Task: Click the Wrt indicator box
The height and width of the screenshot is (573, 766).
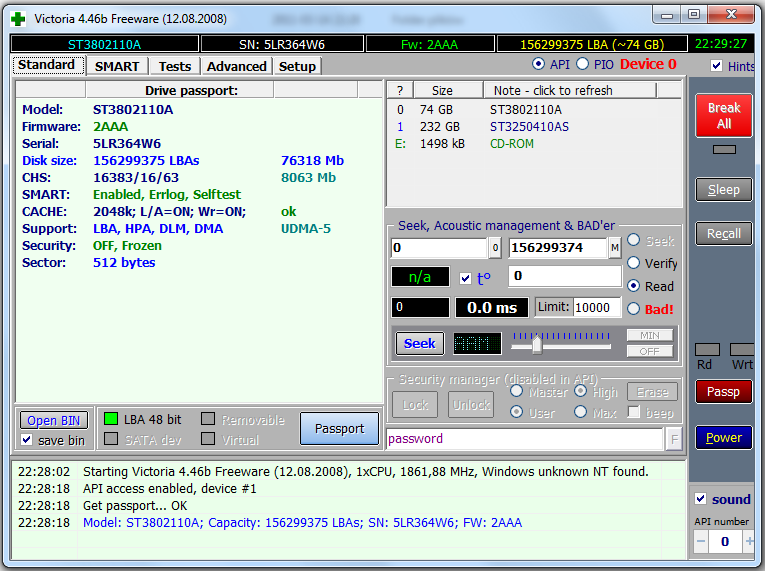Action: pos(742,349)
